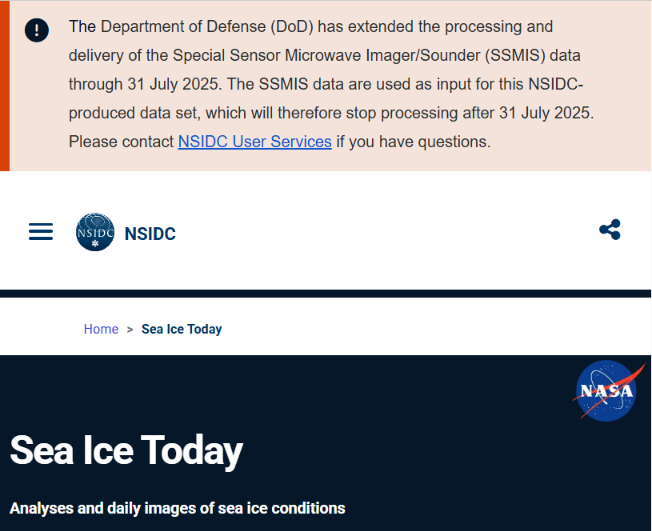Click the subtitle about analyses and daily images
Screen dimensions: 652x531
coord(178,508)
